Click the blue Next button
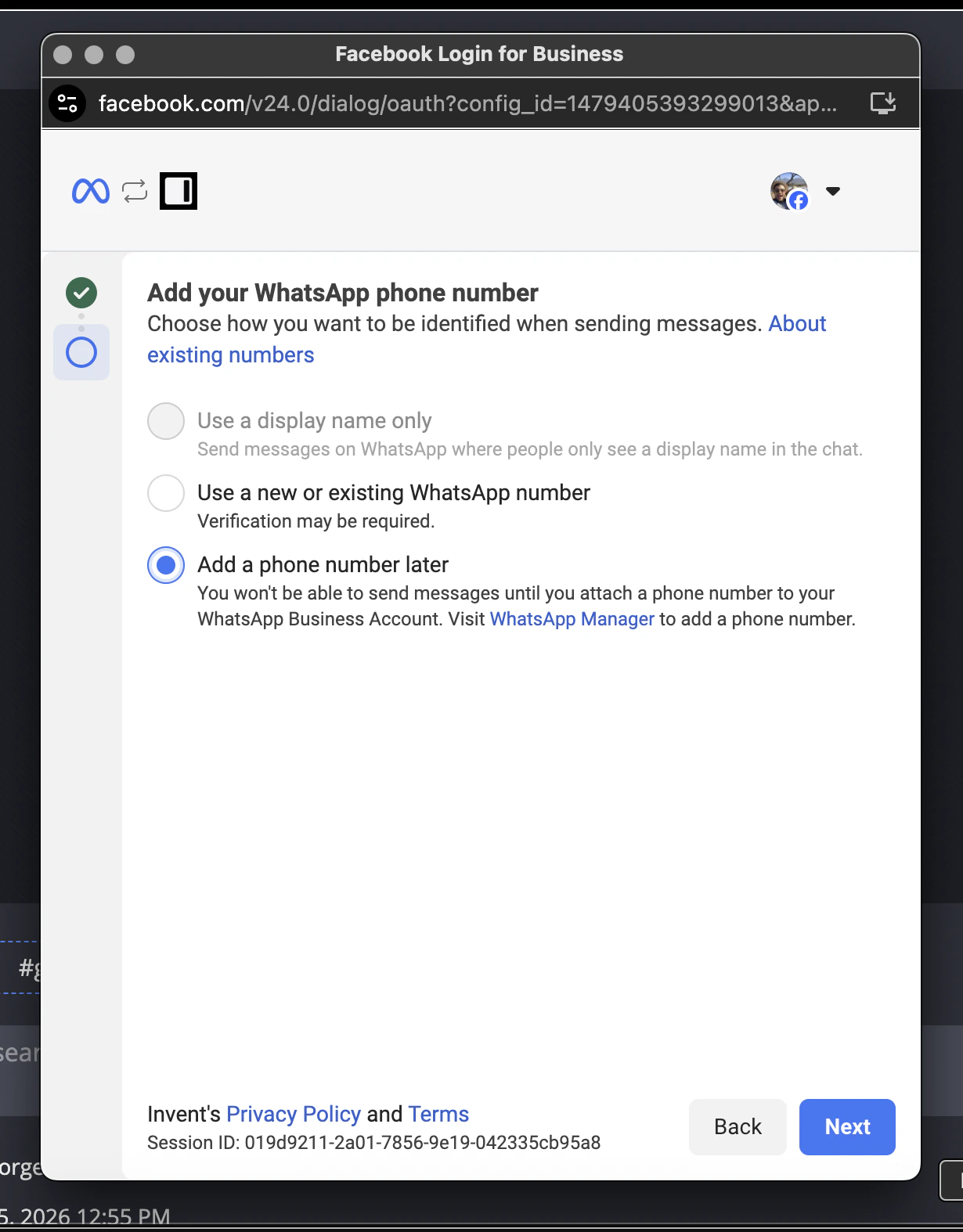Image resolution: width=963 pixels, height=1232 pixels. click(847, 1127)
